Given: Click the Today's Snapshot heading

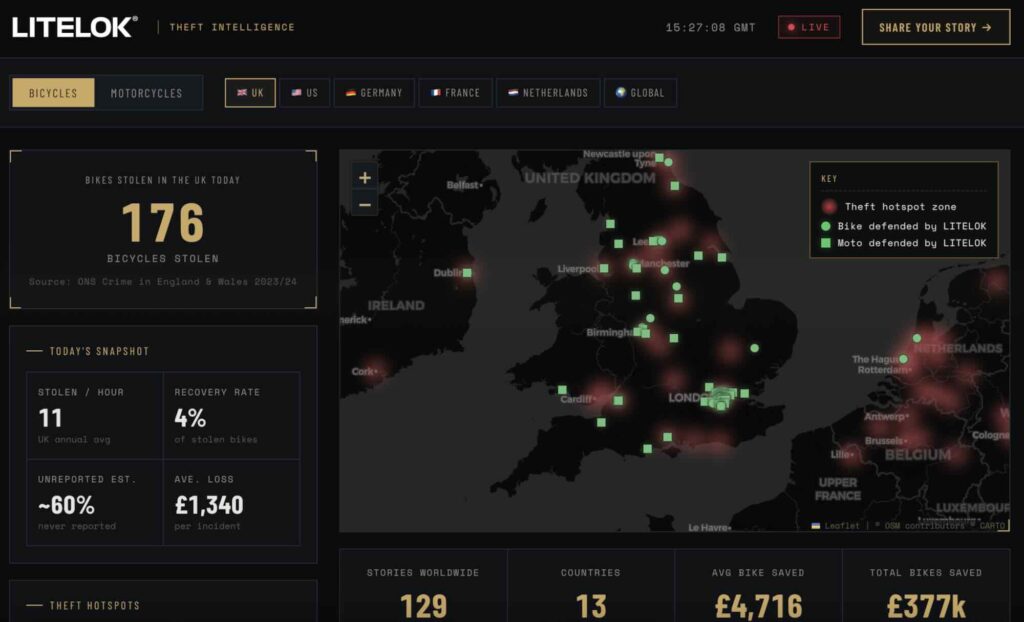Looking at the screenshot, I should [99, 352].
